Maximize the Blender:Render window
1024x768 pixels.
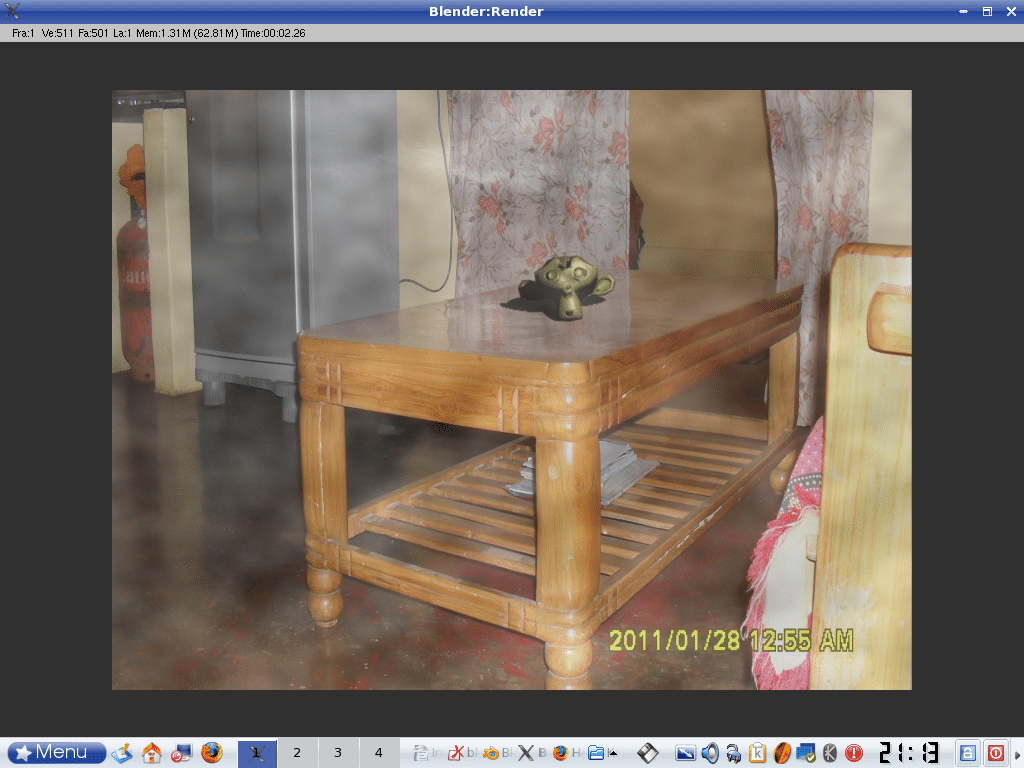click(987, 12)
